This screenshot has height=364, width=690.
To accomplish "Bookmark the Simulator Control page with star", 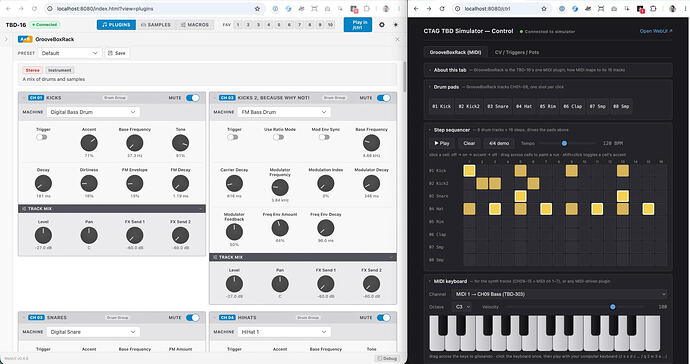I will click(x=544, y=8).
